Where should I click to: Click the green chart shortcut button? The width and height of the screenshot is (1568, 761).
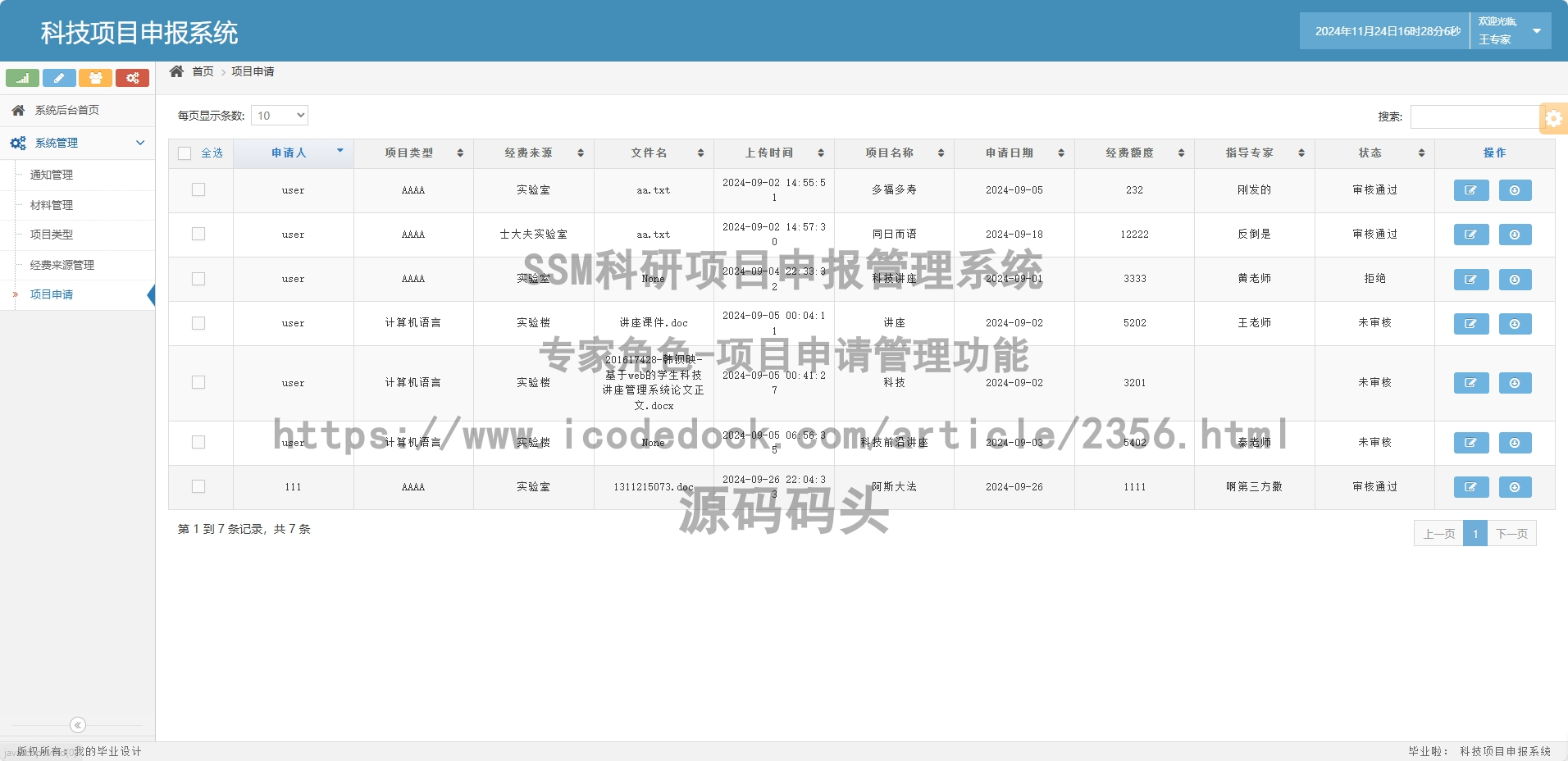pos(22,78)
